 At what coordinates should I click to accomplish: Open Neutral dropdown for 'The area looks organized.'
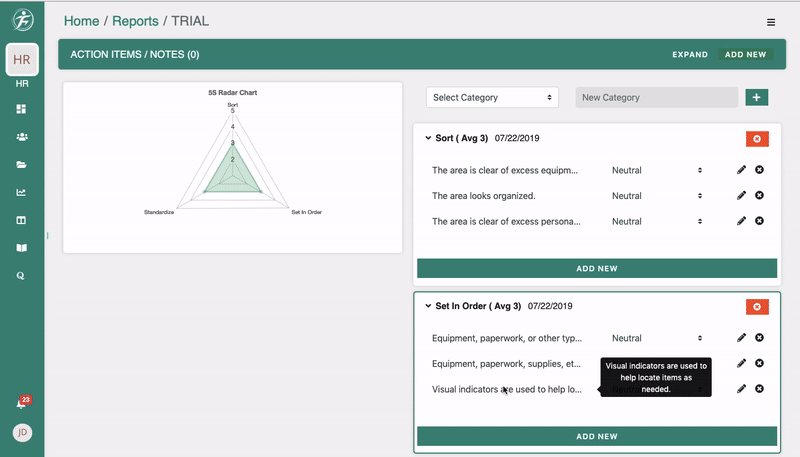656,196
